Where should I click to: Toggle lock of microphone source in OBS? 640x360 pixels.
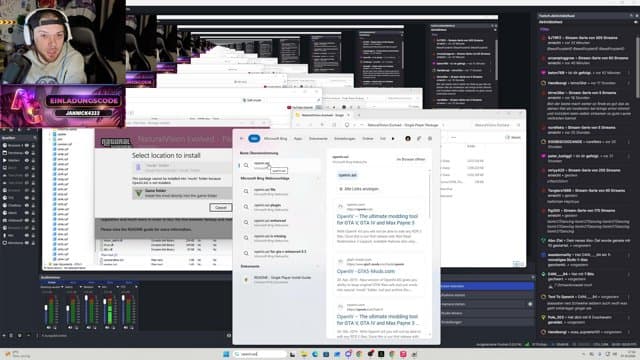coord(33,235)
